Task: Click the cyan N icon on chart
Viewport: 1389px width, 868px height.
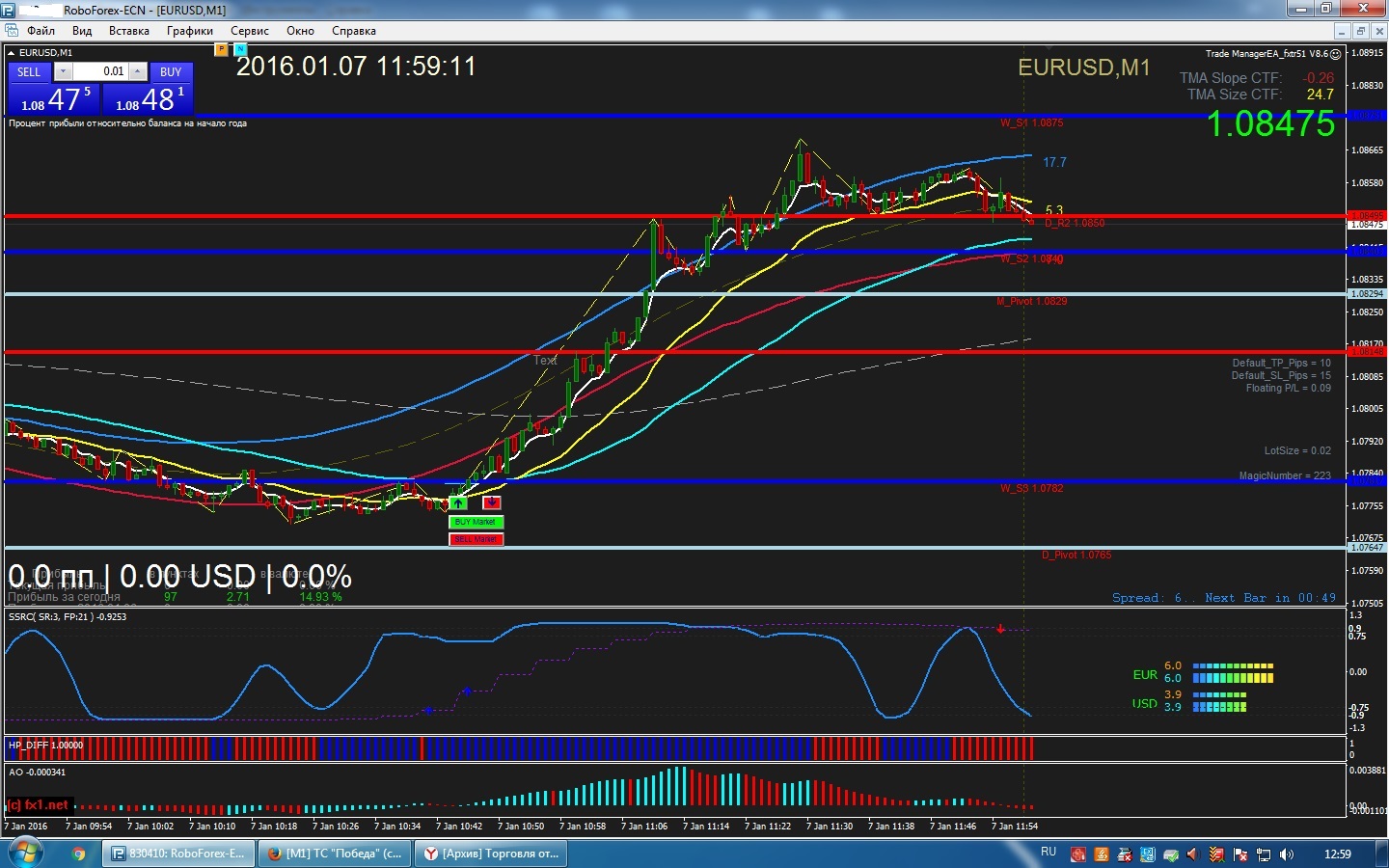Action: coord(240,49)
